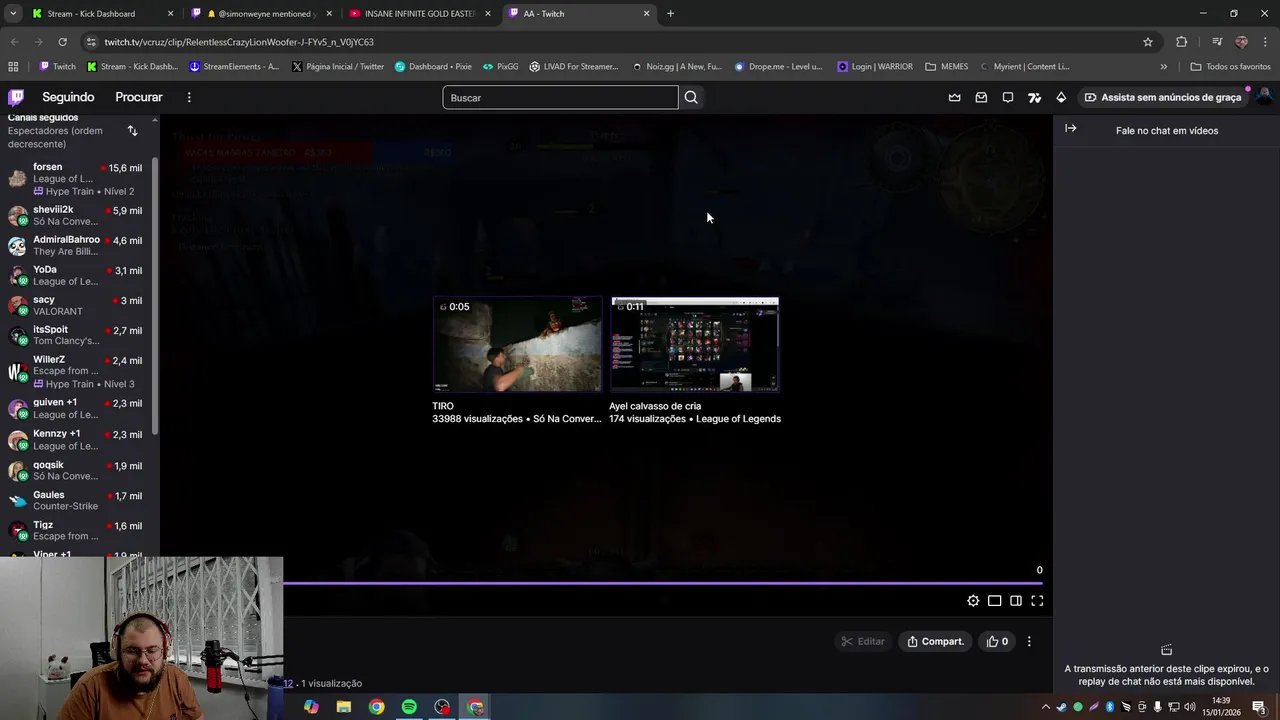Open player settings gear

pyautogui.click(x=973, y=601)
